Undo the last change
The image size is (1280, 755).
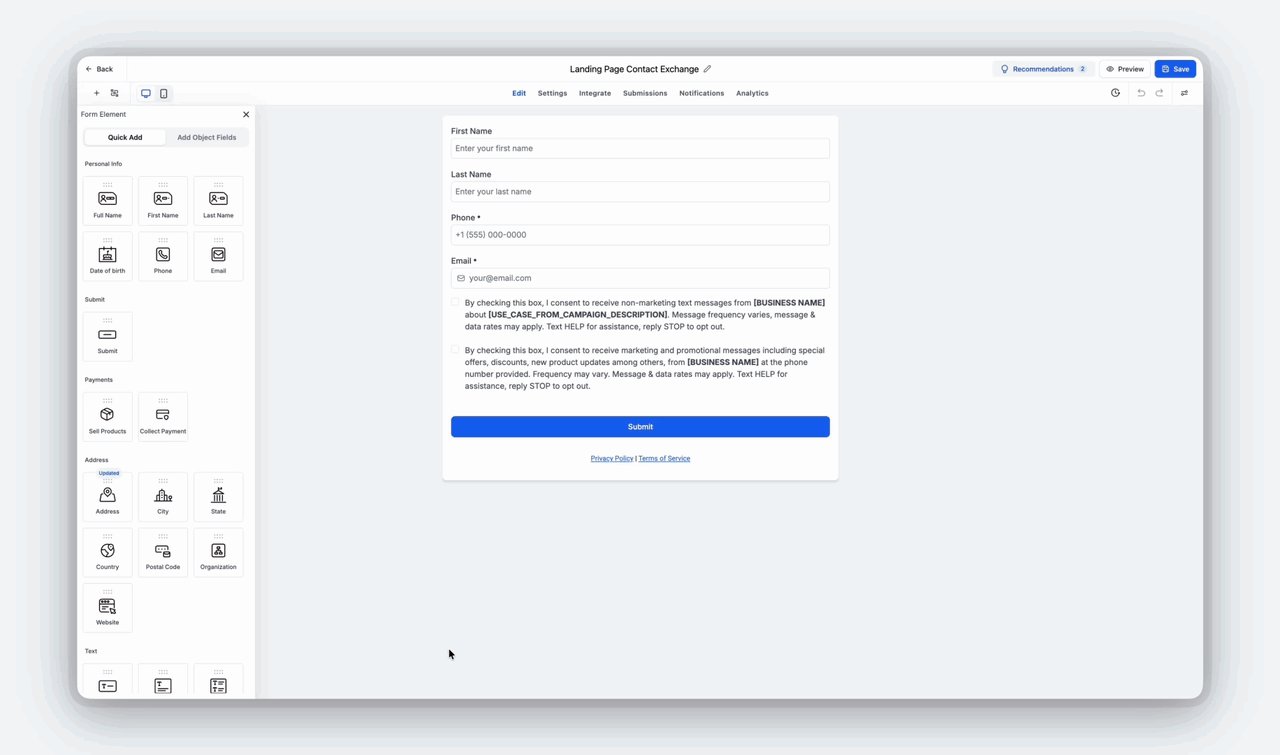click(1141, 93)
